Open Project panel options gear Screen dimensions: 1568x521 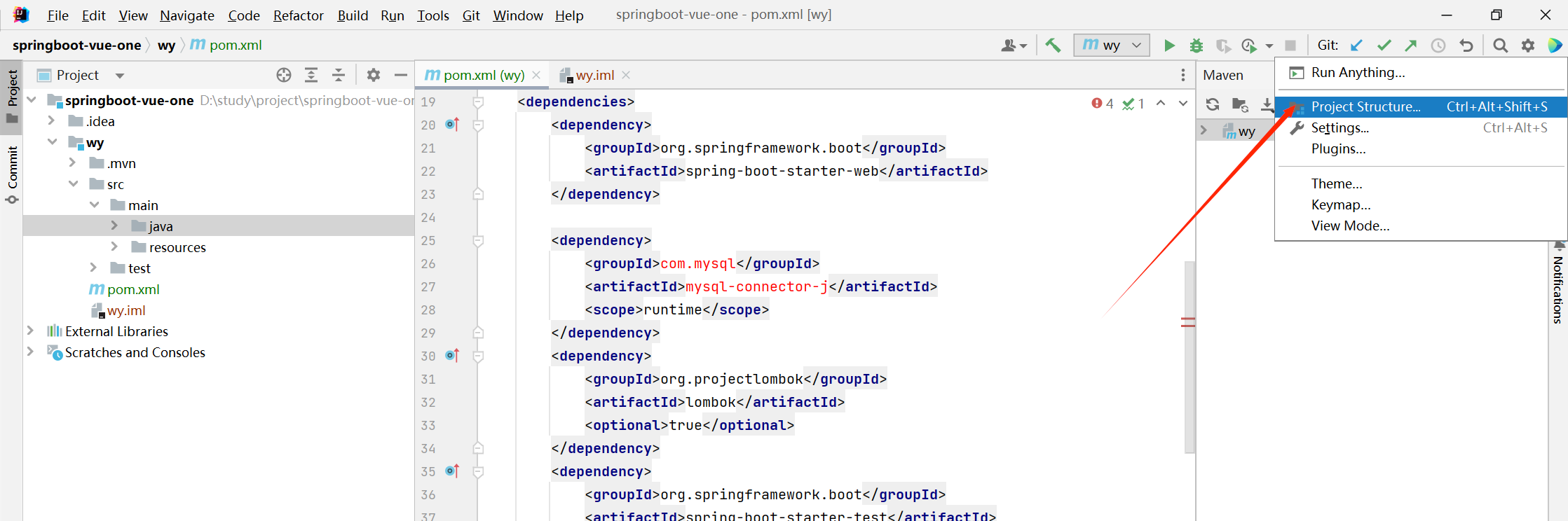(x=374, y=75)
